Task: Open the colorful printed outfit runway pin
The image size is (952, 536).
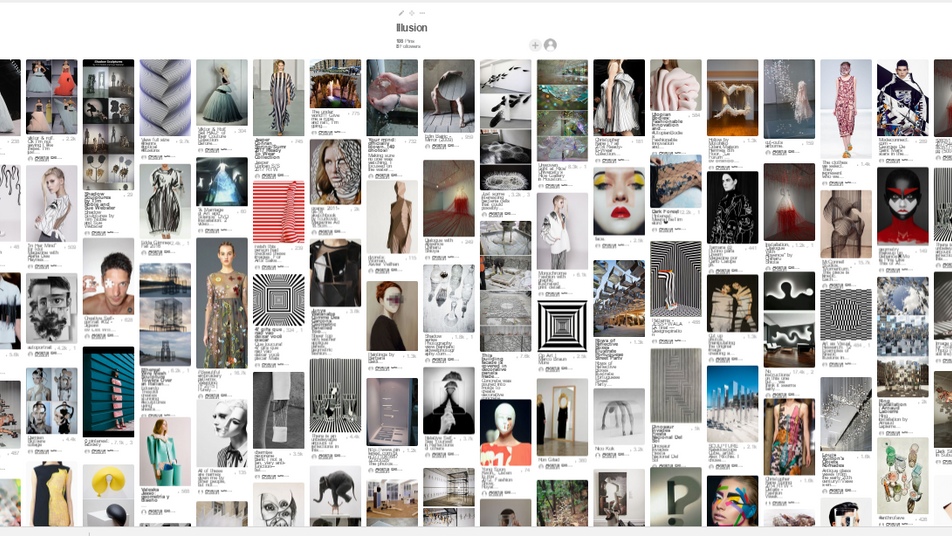Action: tap(789, 436)
